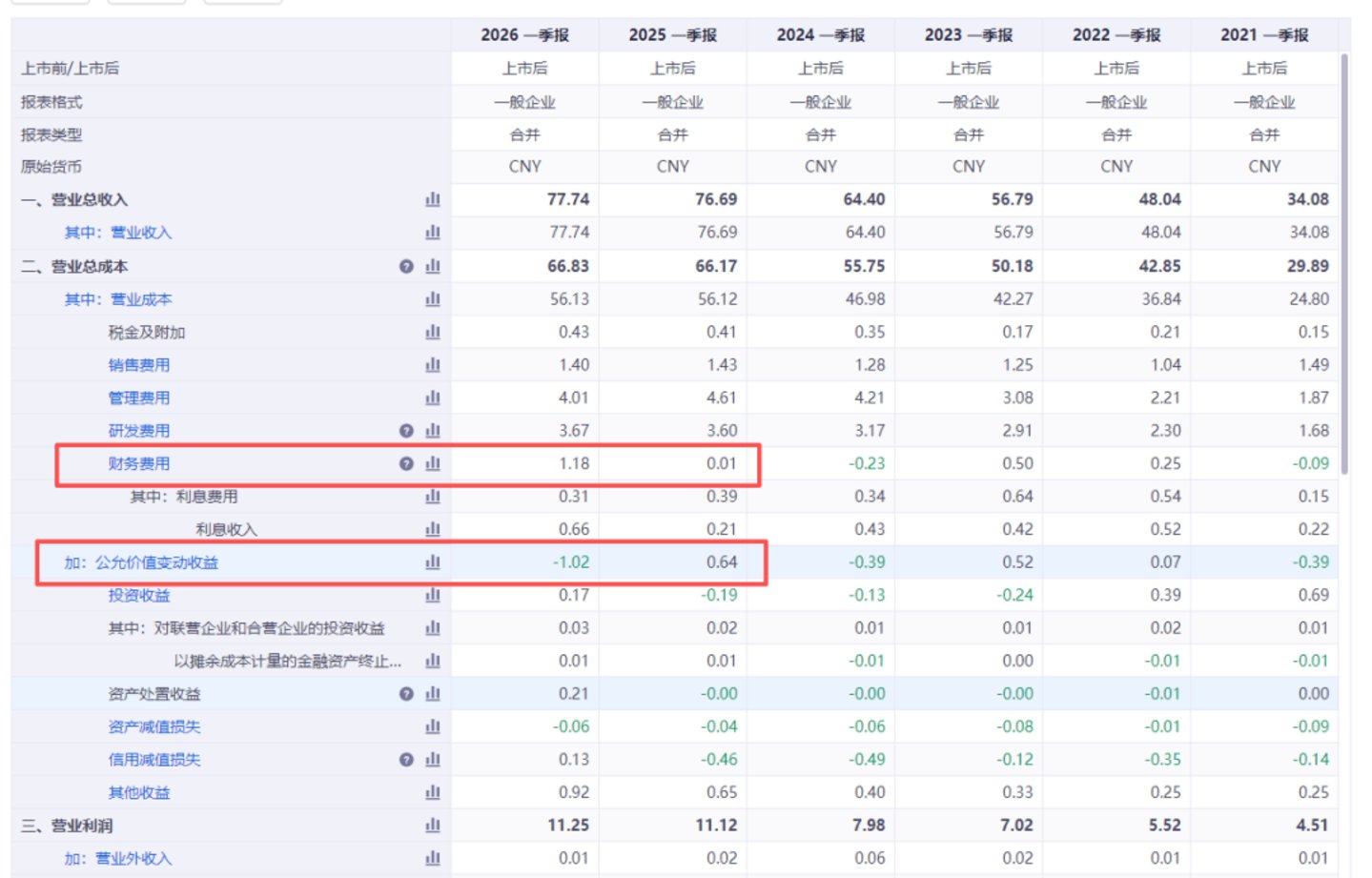Screen dimensions: 1372x878
Task: Click help question mark beside 营业总成本
Action: pyautogui.click(x=406, y=266)
